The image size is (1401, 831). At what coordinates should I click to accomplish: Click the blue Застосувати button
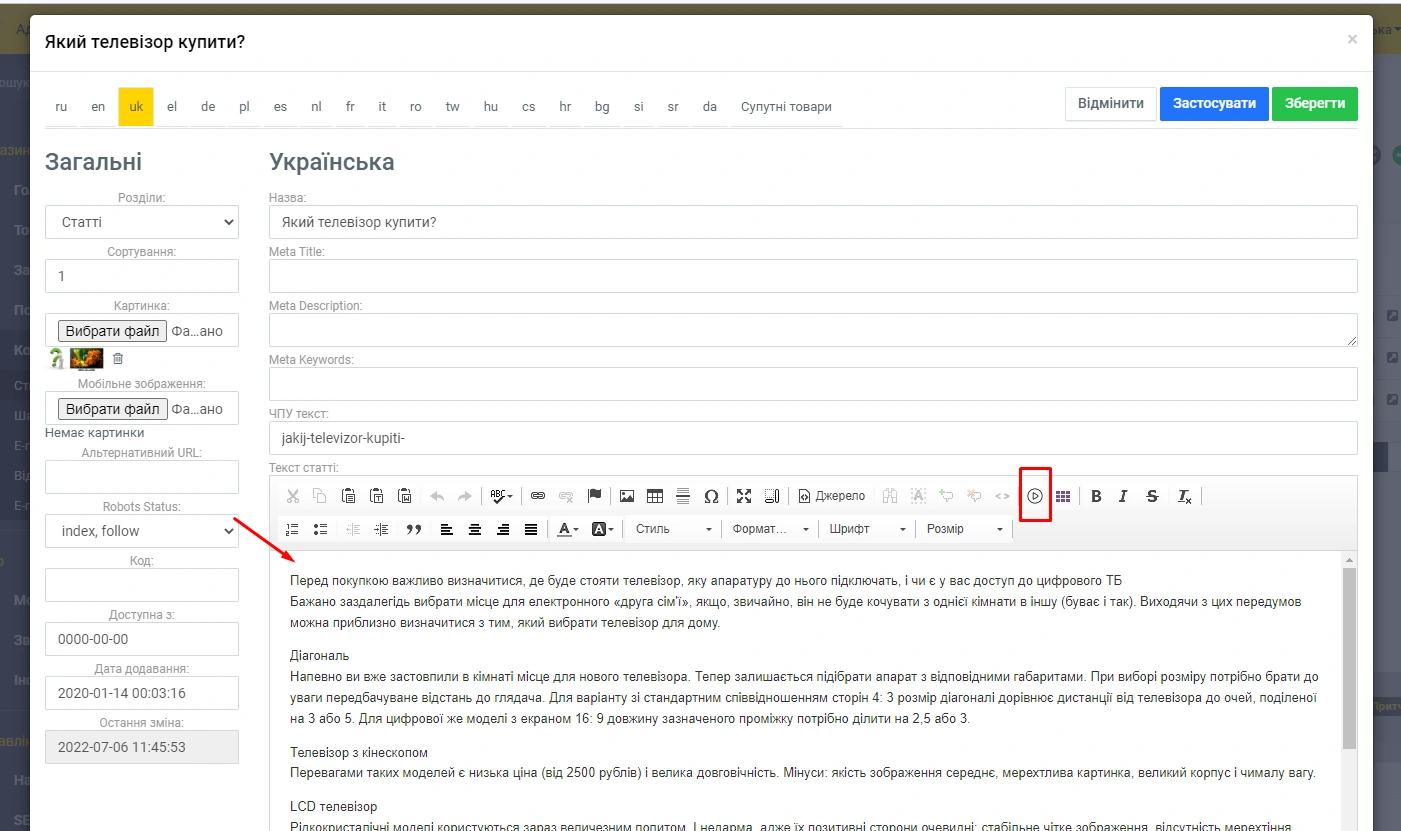pos(1214,104)
